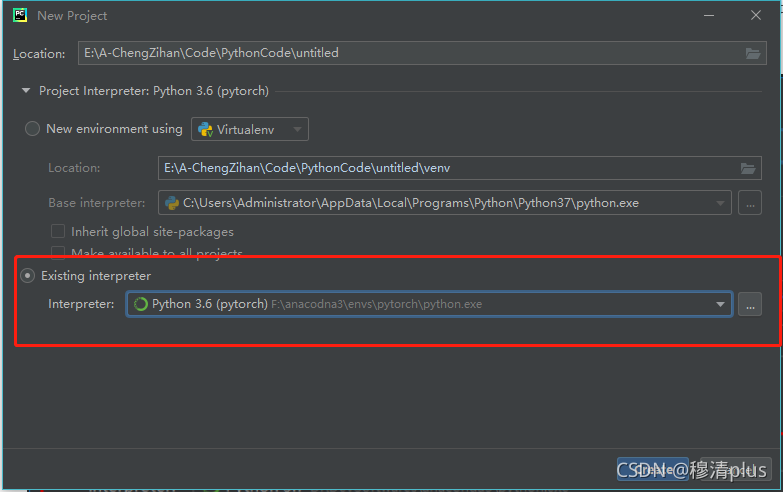The image size is (783, 492).
Task: Click the Cancel button
Action: [x=736, y=469]
